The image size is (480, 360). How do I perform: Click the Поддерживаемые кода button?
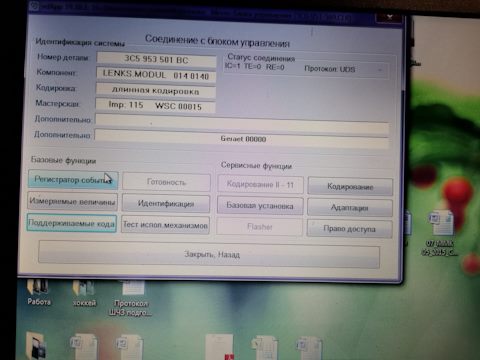click(72, 223)
